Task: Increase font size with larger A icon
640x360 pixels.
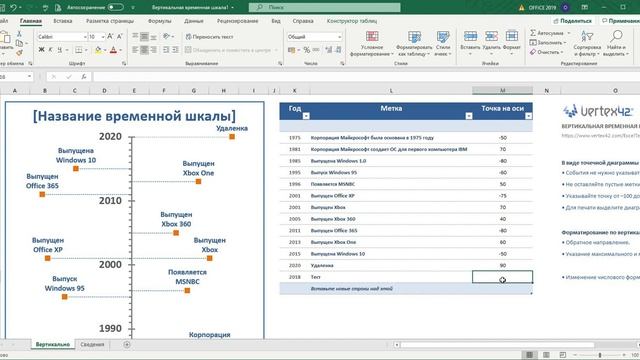Action: [110, 37]
